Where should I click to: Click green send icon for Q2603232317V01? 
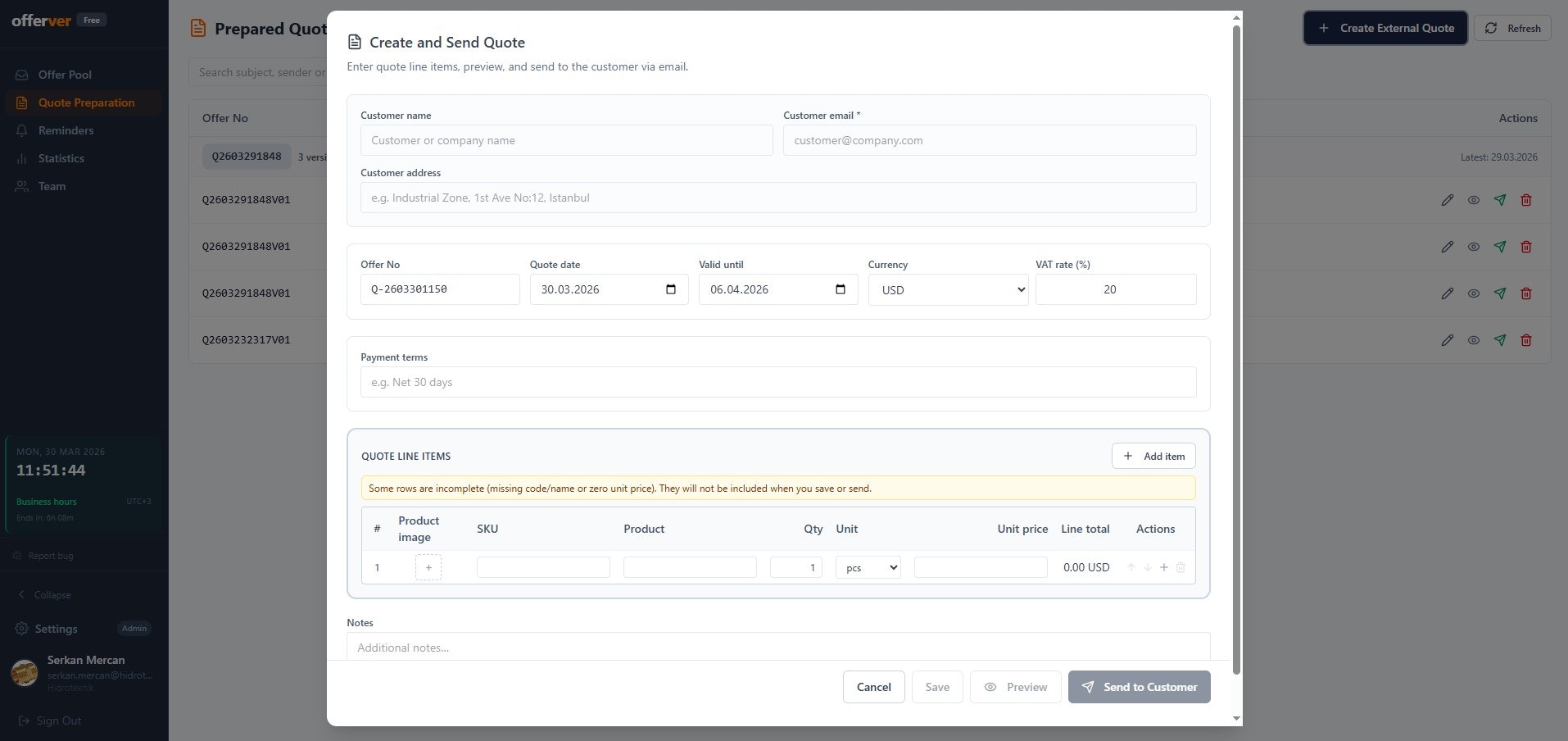point(1500,340)
